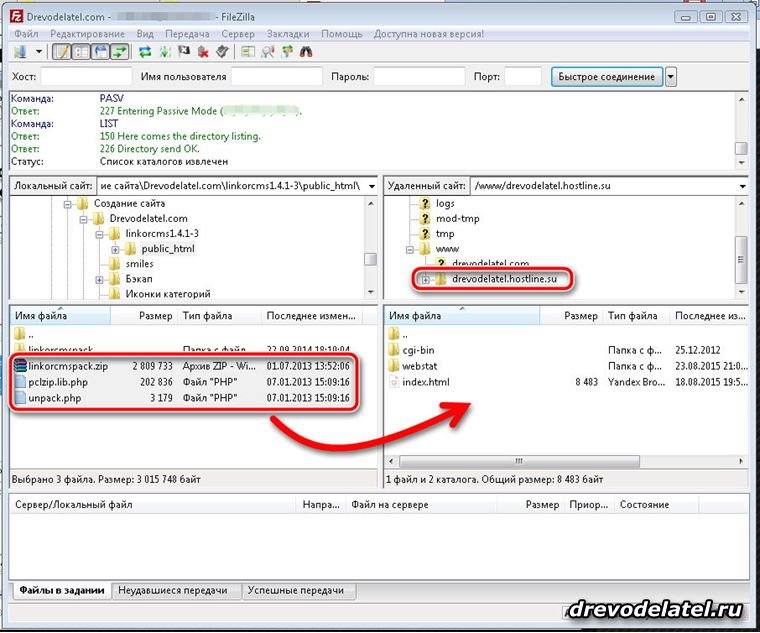The width and height of the screenshot is (760, 633).
Task: Click the process transfer queue icon
Action: tap(164, 51)
